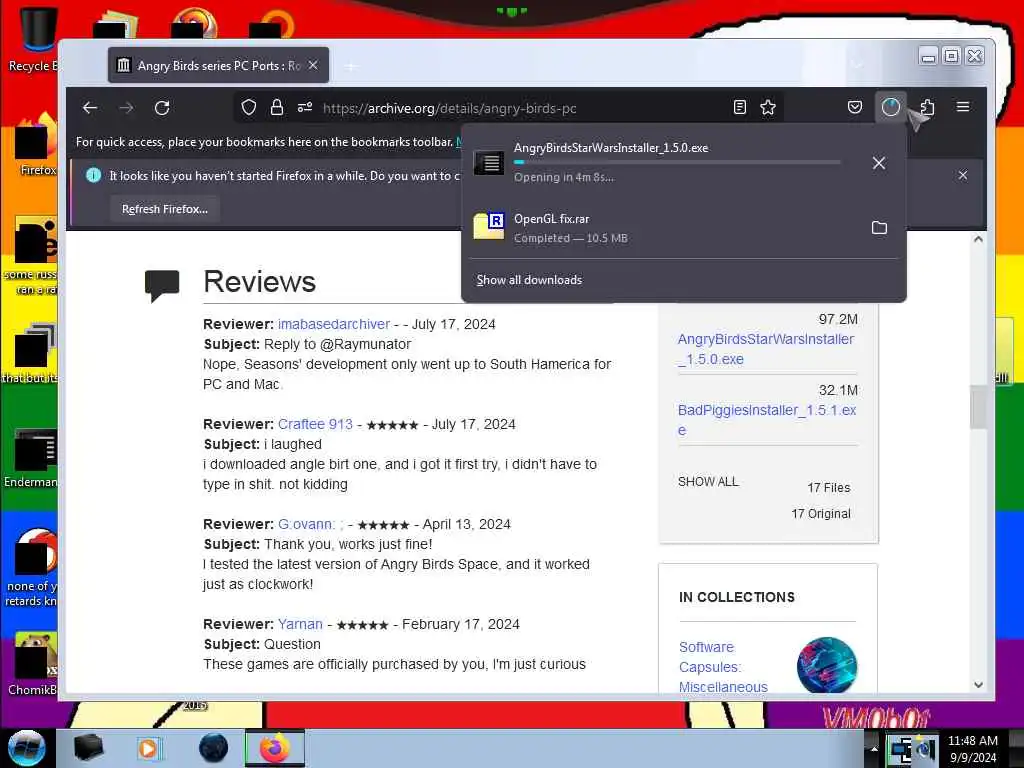
Task: Open the taskbar clock showing 11:48 AM
Action: click(x=972, y=749)
